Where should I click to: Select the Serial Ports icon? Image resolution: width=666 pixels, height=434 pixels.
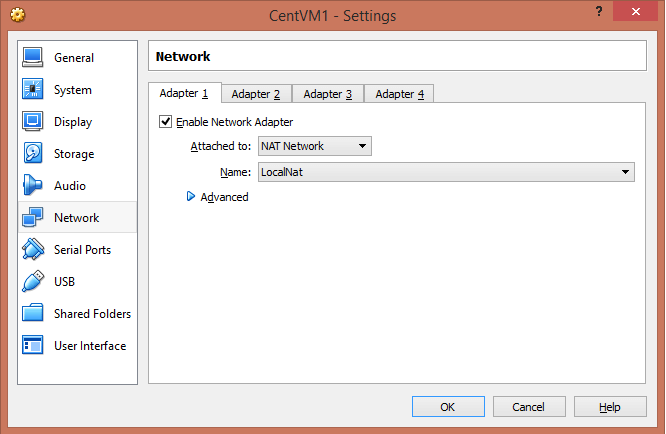[33, 250]
